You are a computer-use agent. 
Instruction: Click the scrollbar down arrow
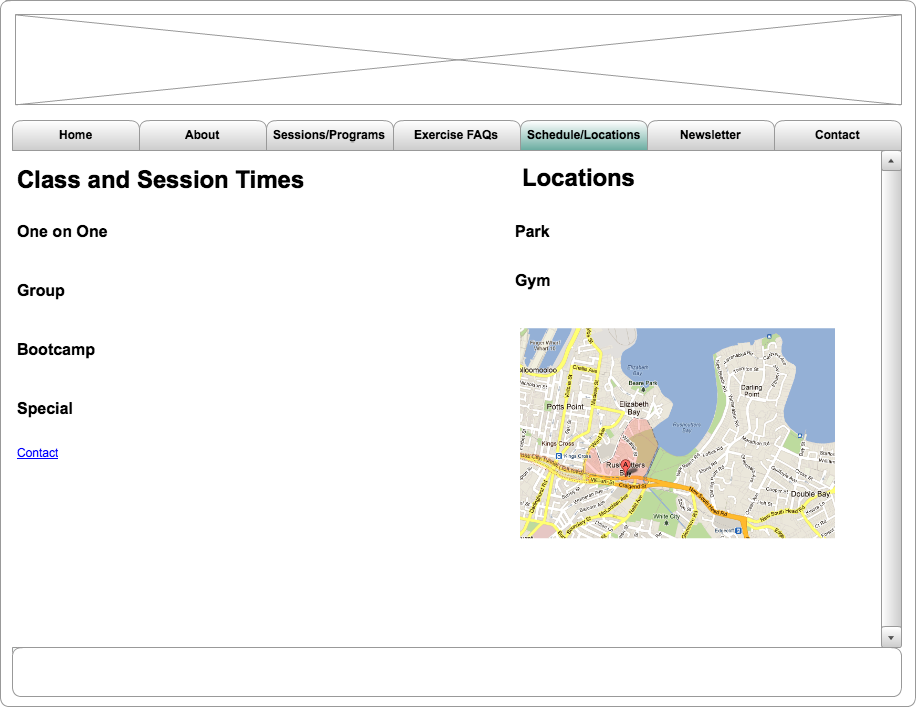pos(889,637)
